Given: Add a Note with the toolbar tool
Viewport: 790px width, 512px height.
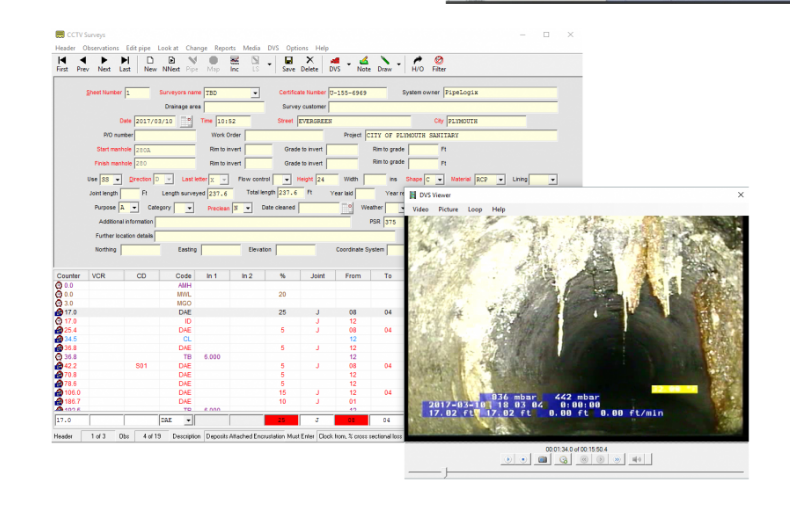Looking at the screenshot, I should tap(364, 64).
